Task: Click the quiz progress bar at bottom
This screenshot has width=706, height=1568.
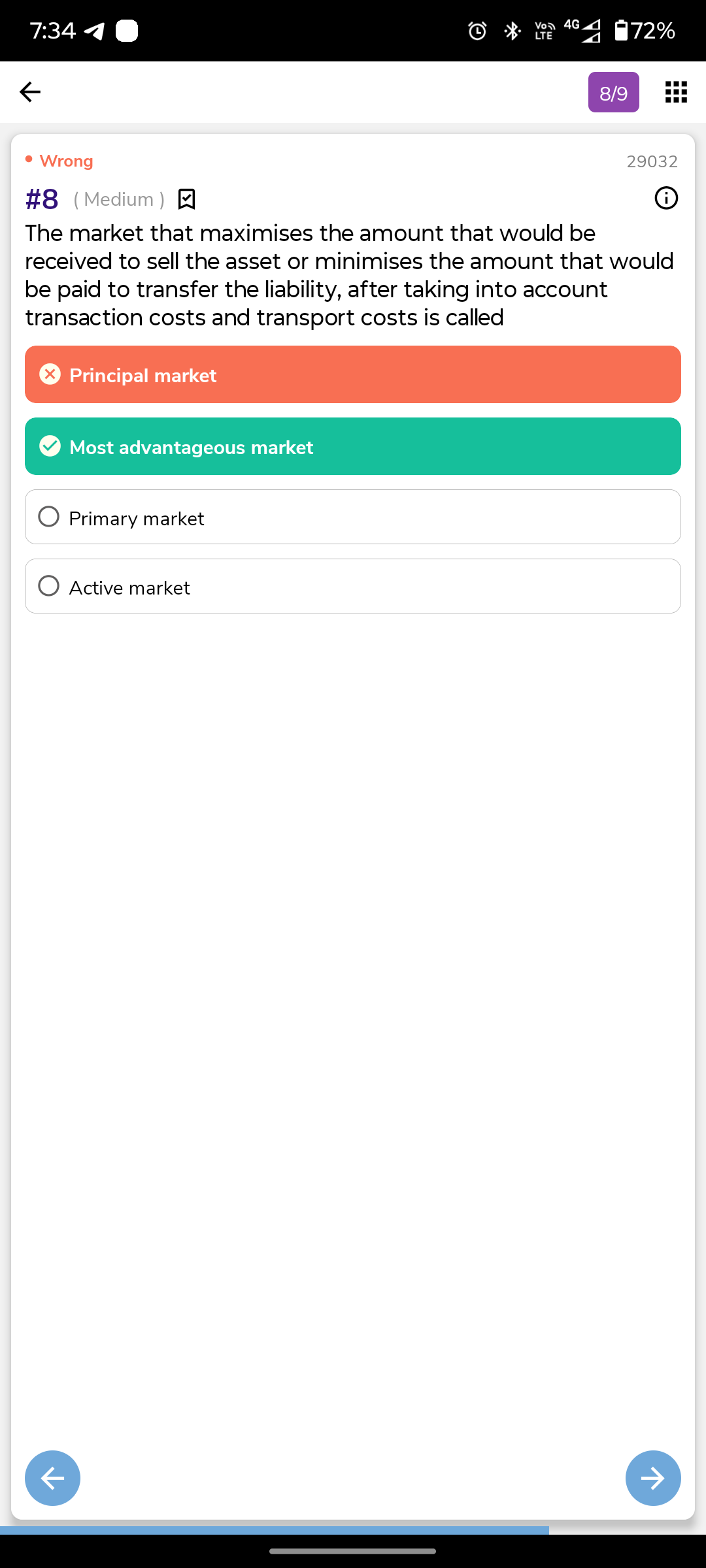Action: [275, 1529]
